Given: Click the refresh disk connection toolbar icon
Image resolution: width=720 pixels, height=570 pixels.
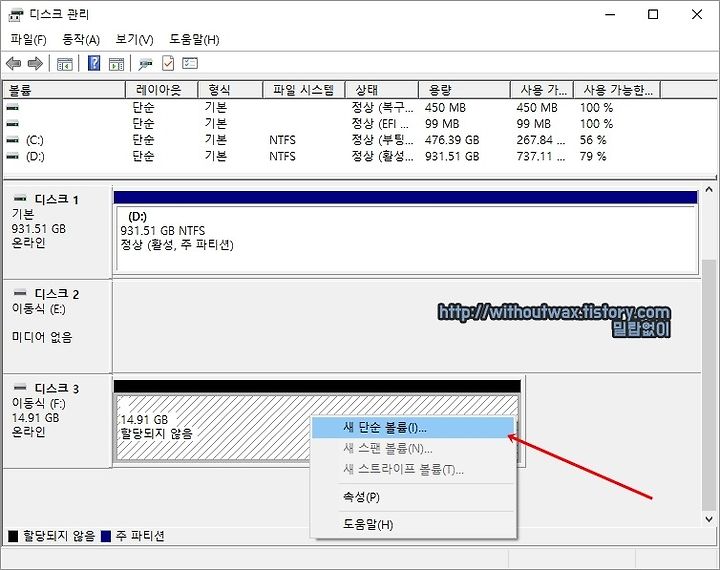Looking at the screenshot, I should click(x=146, y=64).
